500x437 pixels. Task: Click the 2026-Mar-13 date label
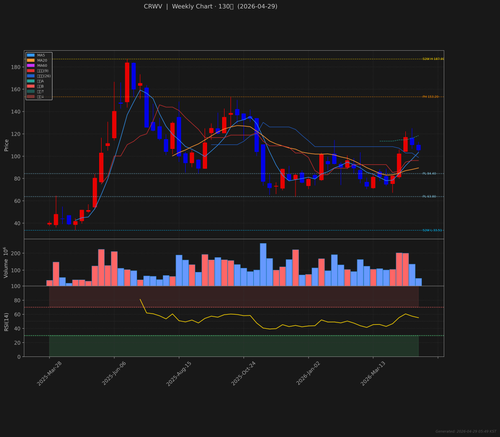[373, 374]
